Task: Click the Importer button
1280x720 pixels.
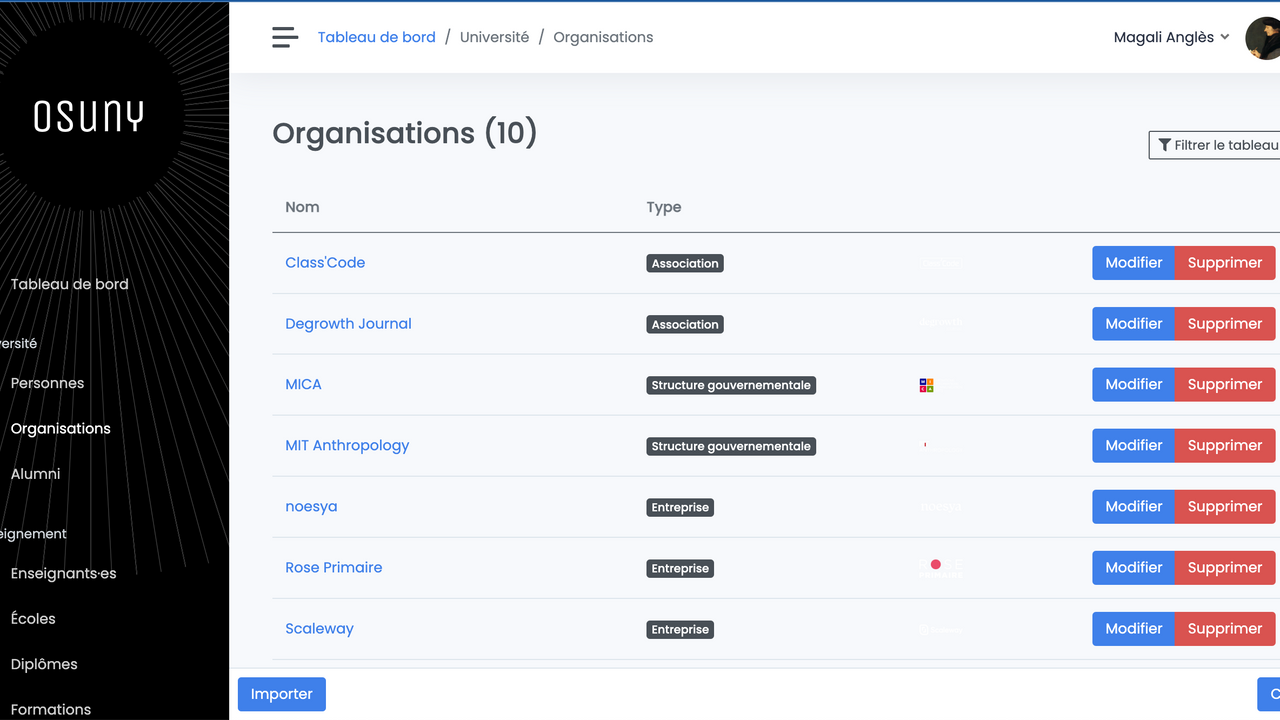Action: click(x=281, y=694)
